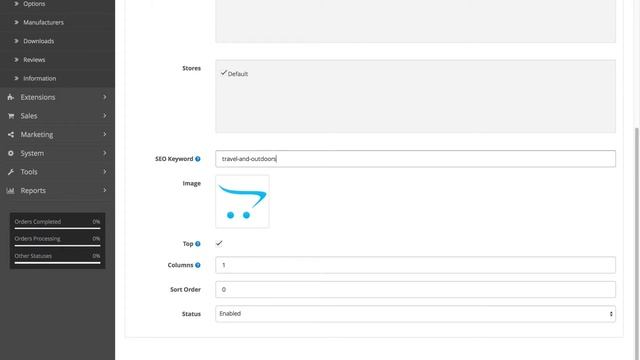Click the Top help icon
Viewport: 640px width, 360px height.
(x=198, y=244)
